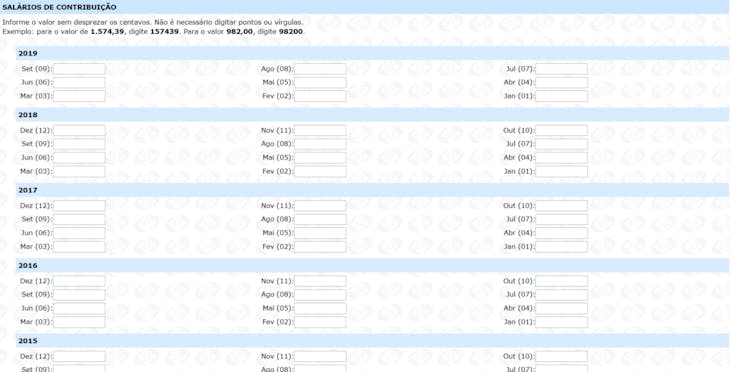Click the 2016 Out (10) input field
This screenshot has height=372, width=730.
[561, 281]
